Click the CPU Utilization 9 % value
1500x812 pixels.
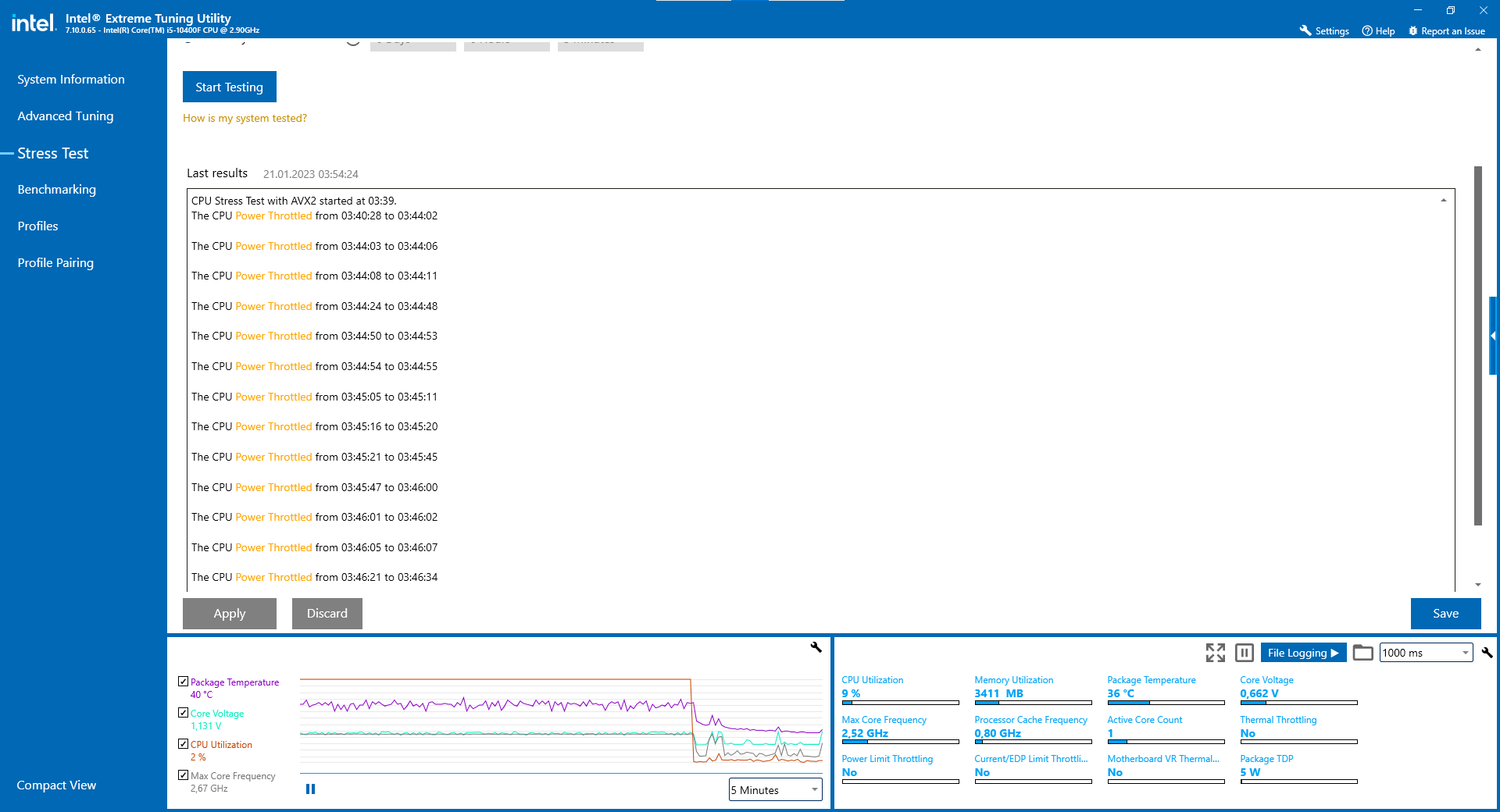(x=851, y=693)
